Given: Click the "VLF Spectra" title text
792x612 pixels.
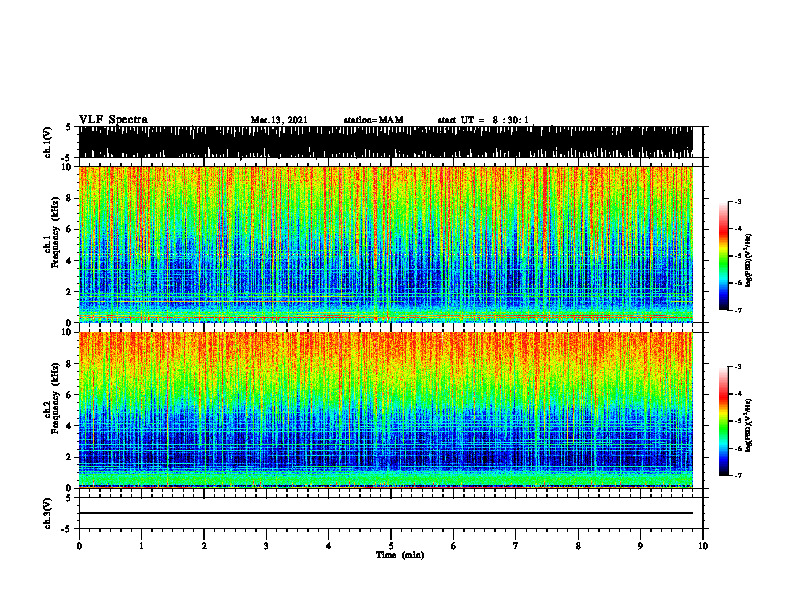Looking at the screenshot, I should (x=113, y=120).
